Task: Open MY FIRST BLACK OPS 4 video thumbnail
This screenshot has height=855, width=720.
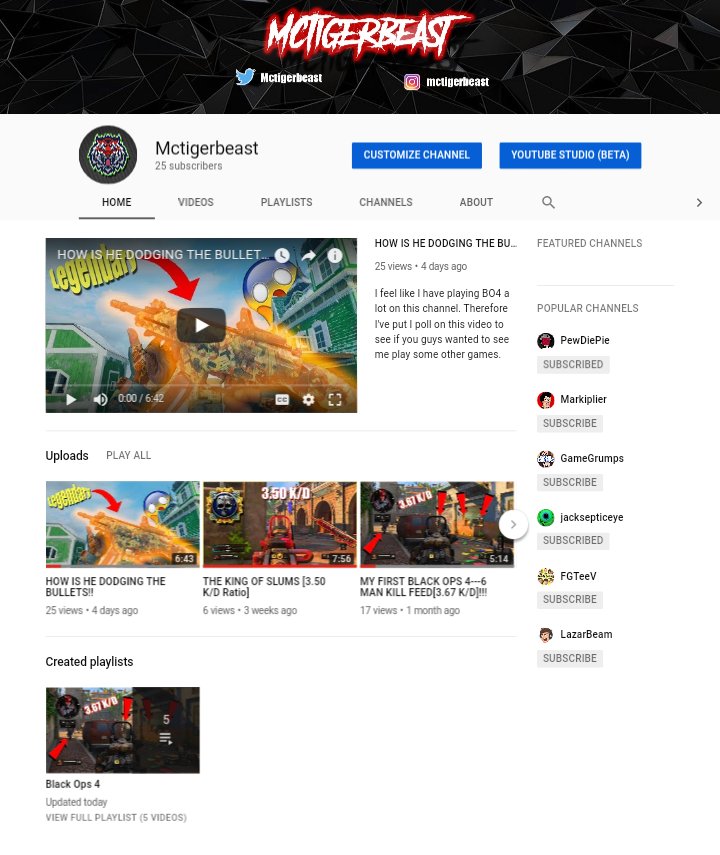Action: [437, 524]
